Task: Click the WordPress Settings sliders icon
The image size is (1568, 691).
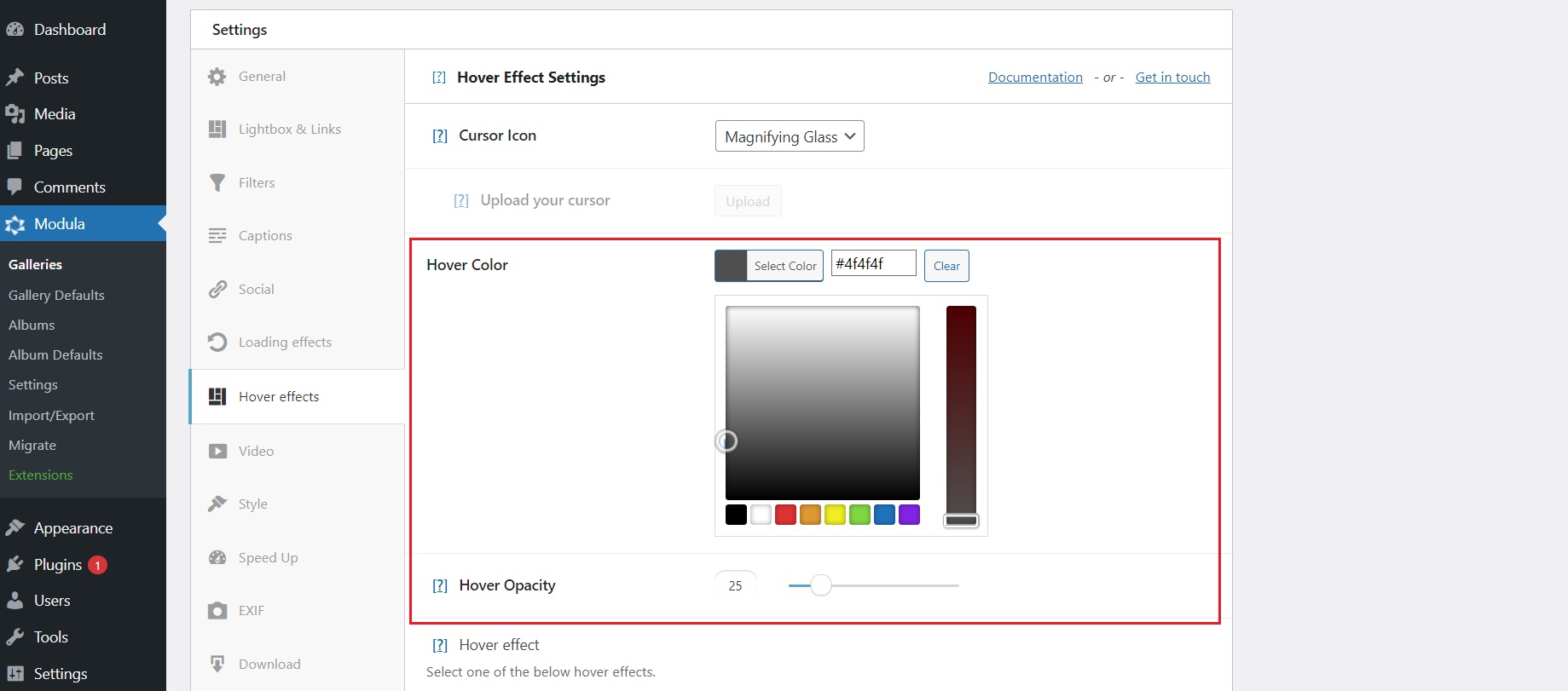Action: [x=14, y=673]
